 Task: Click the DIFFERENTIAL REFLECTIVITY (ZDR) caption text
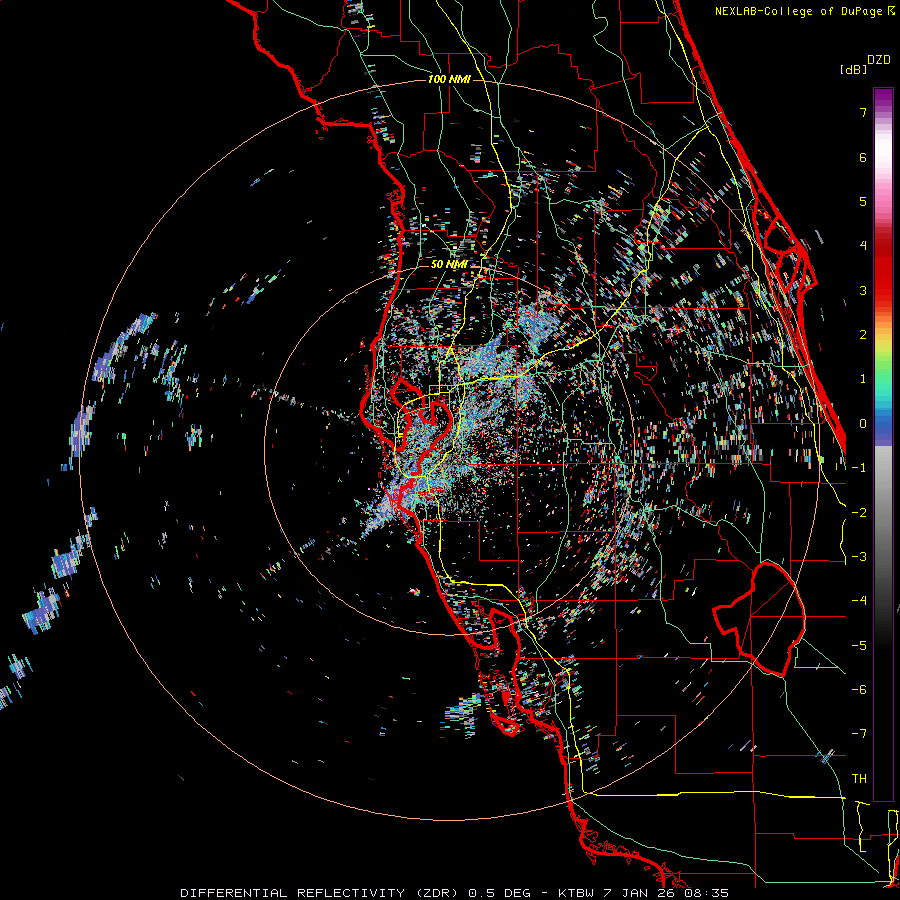320,893
